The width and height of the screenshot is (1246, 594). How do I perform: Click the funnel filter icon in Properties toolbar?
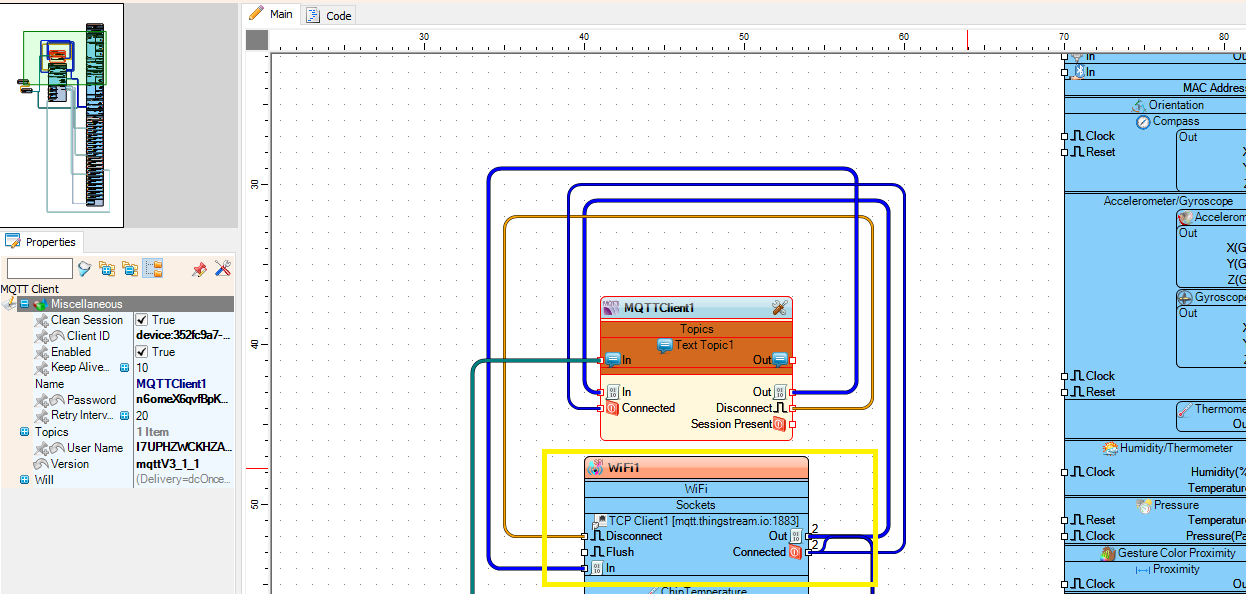[85, 268]
